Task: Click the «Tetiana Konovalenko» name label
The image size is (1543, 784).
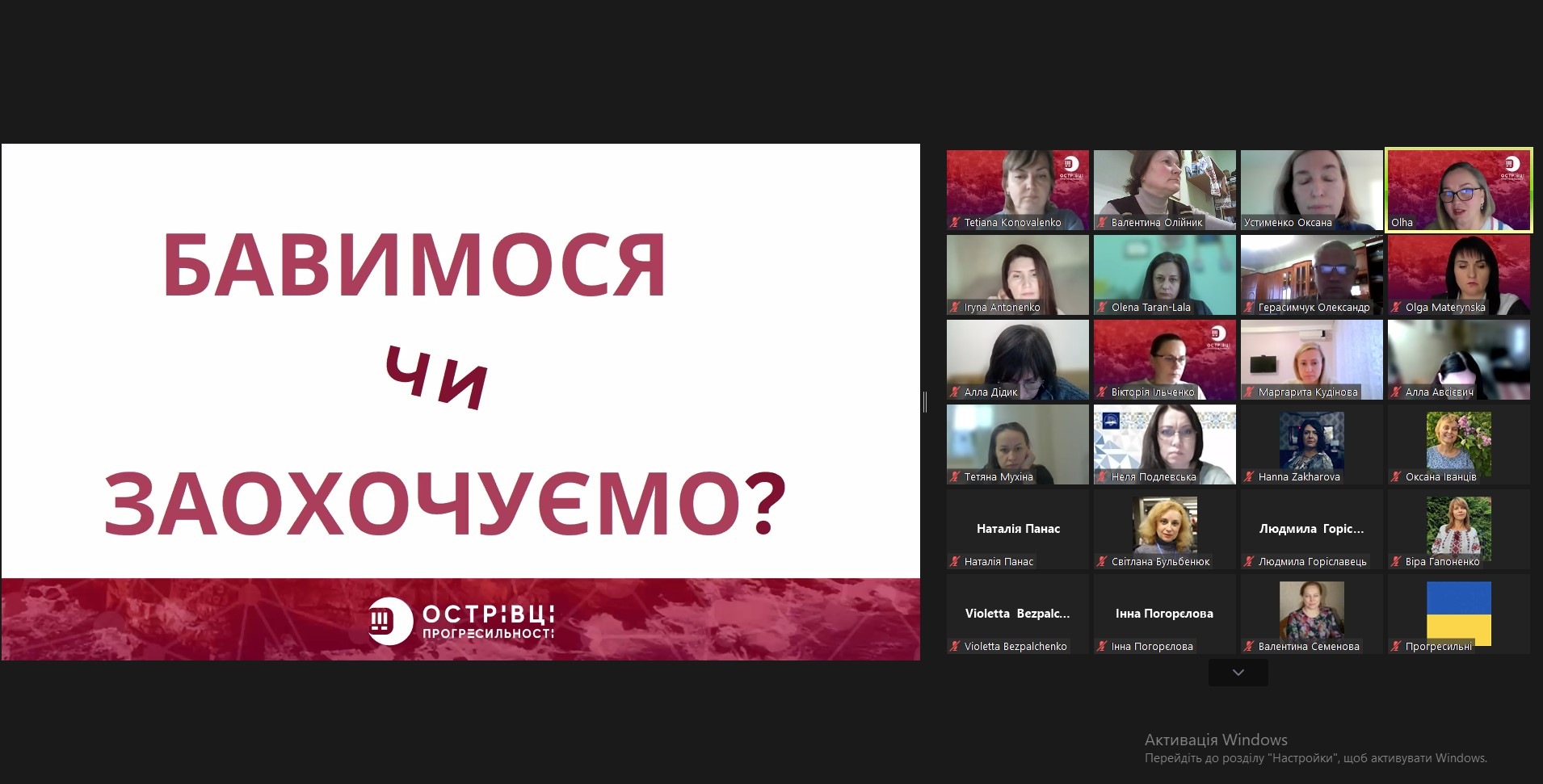Action: (1012, 222)
